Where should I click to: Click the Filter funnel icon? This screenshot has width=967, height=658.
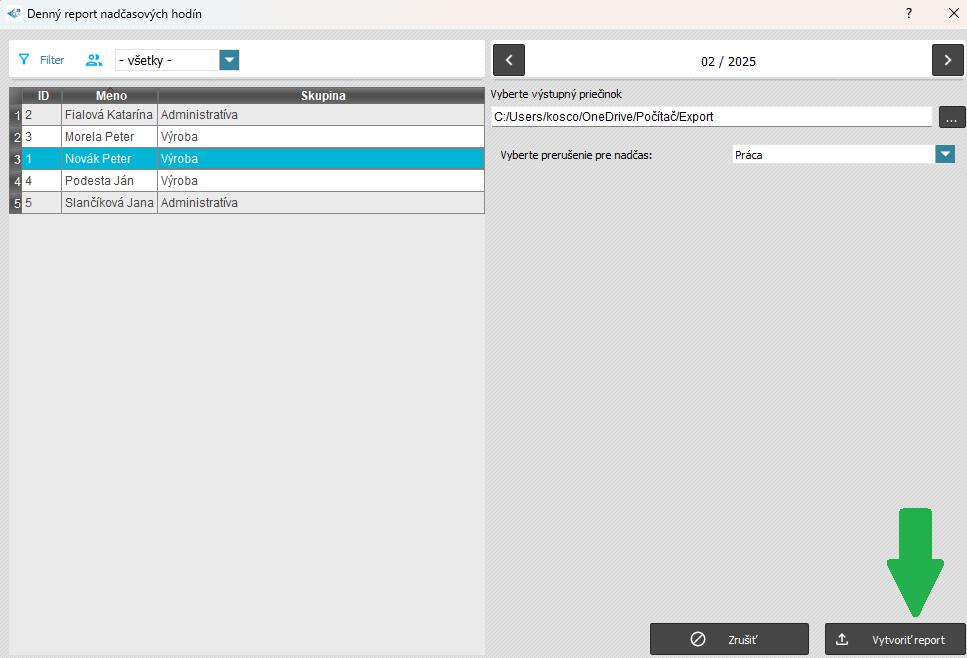[24, 60]
